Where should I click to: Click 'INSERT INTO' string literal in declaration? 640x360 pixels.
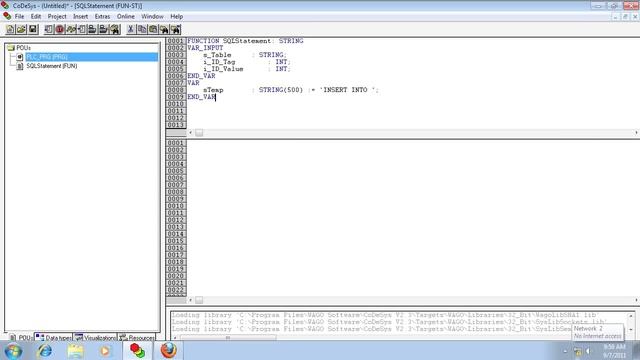coord(348,90)
